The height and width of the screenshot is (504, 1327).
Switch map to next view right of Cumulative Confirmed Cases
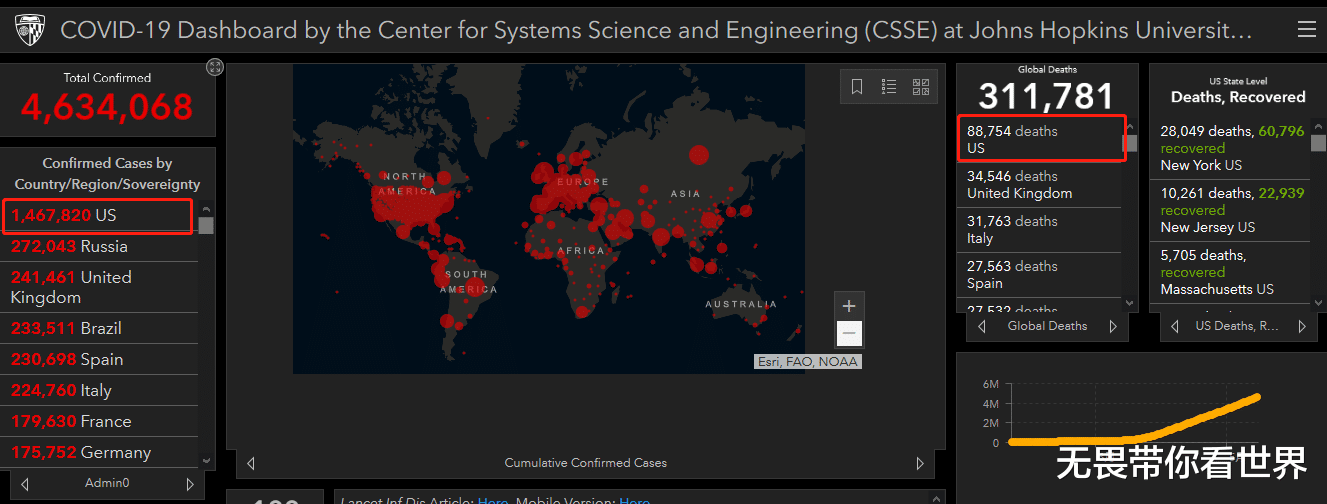920,463
